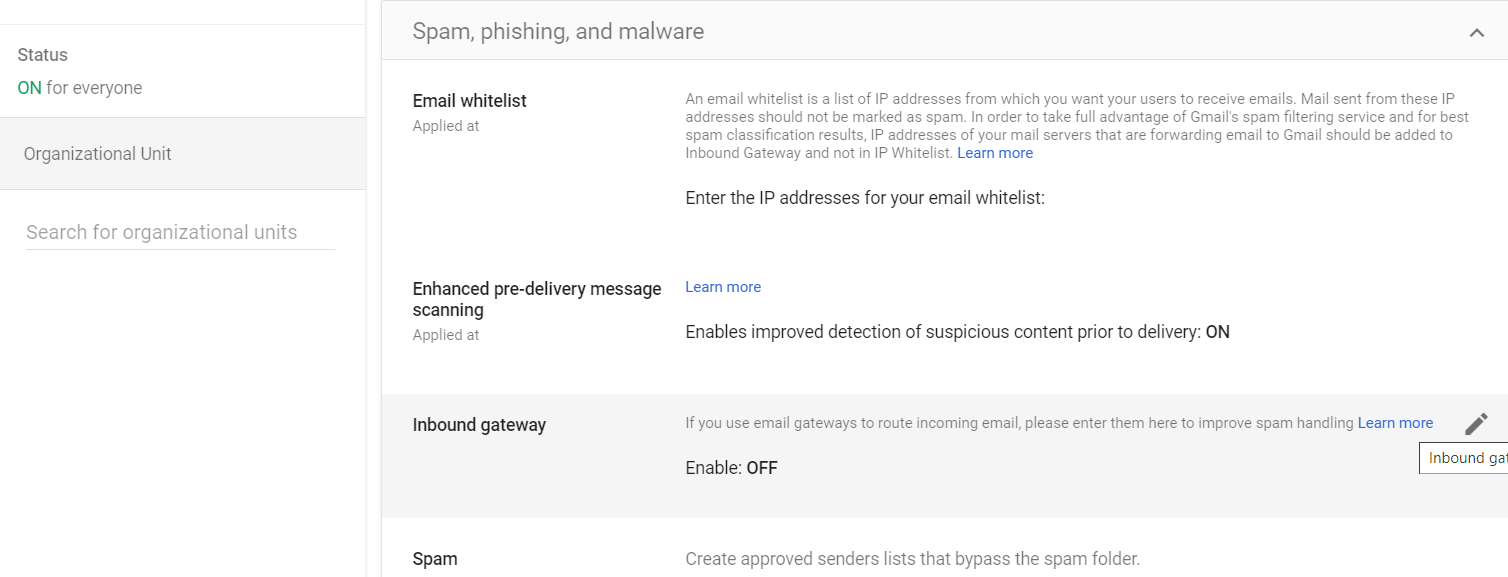This screenshot has width=1508, height=577.
Task: Focus the Search for organizational units field
Action: 180,232
